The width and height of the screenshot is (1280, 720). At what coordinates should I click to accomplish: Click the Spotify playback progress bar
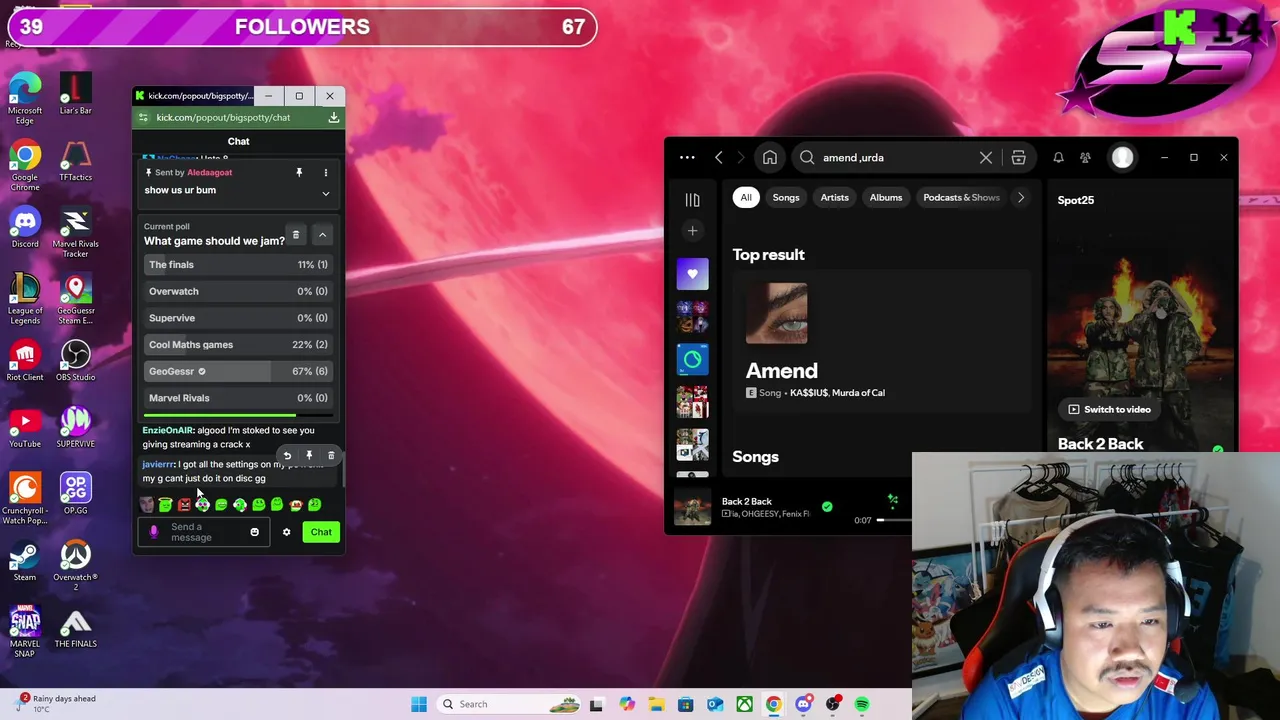point(895,520)
